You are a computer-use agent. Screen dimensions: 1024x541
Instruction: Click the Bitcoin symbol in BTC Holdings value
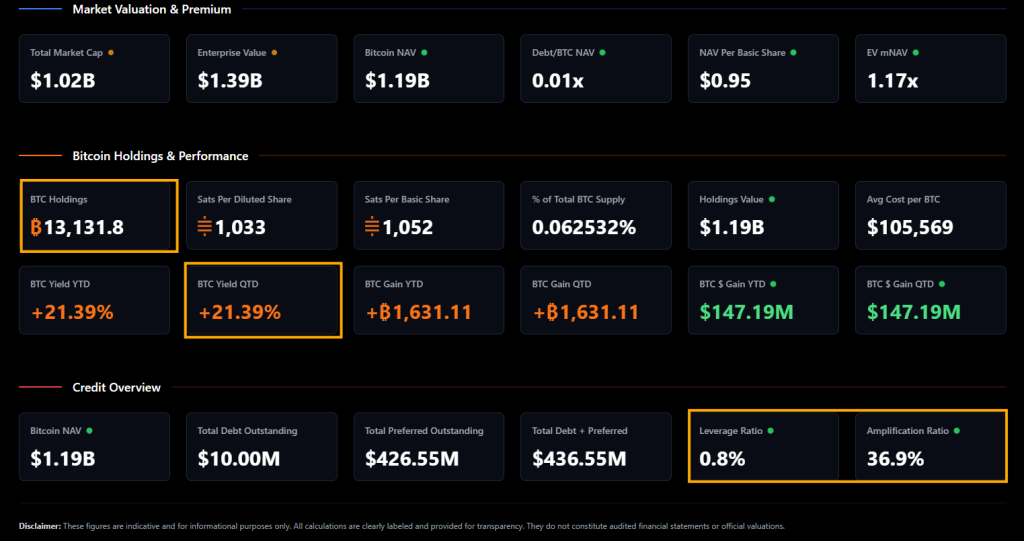pyautogui.click(x=37, y=227)
